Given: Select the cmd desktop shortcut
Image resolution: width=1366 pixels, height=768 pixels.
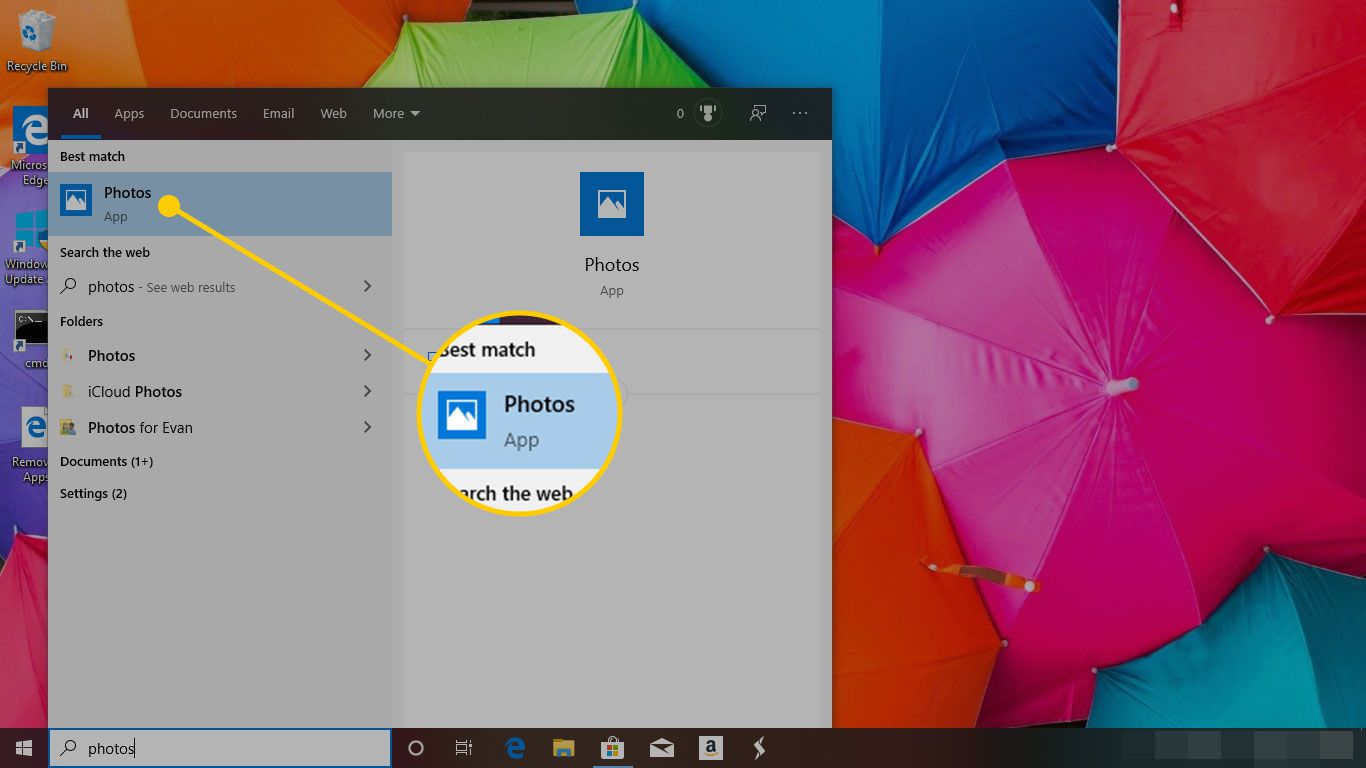Looking at the screenshot, I should 31,340.
